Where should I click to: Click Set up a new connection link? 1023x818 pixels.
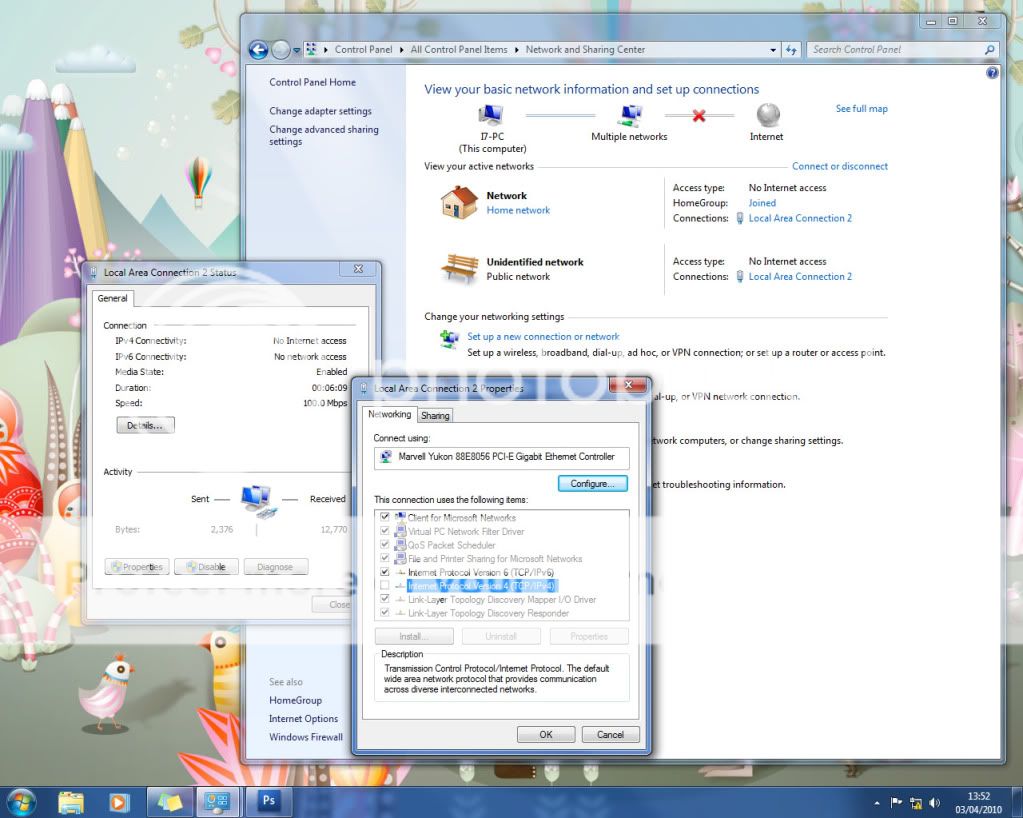(543, 337)
